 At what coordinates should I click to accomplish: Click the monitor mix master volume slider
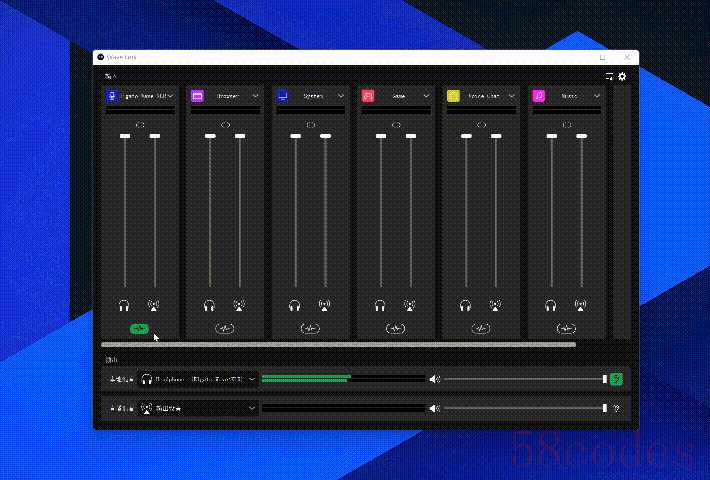click(x=525, y=379)
